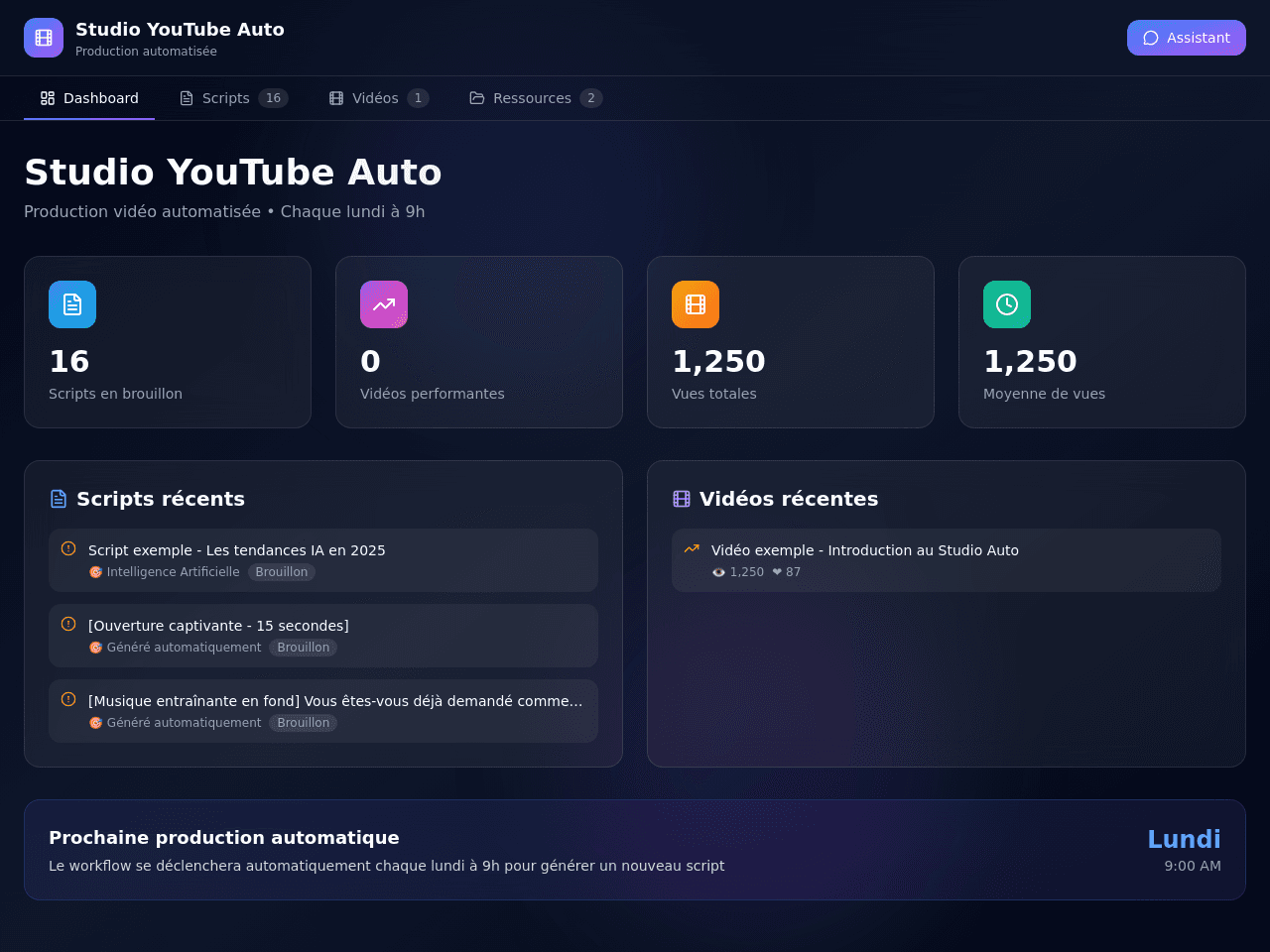Click the alert icon on 'Musique entraînante' script
This screenshot has width=1270, height=952.
click(68, 699)
